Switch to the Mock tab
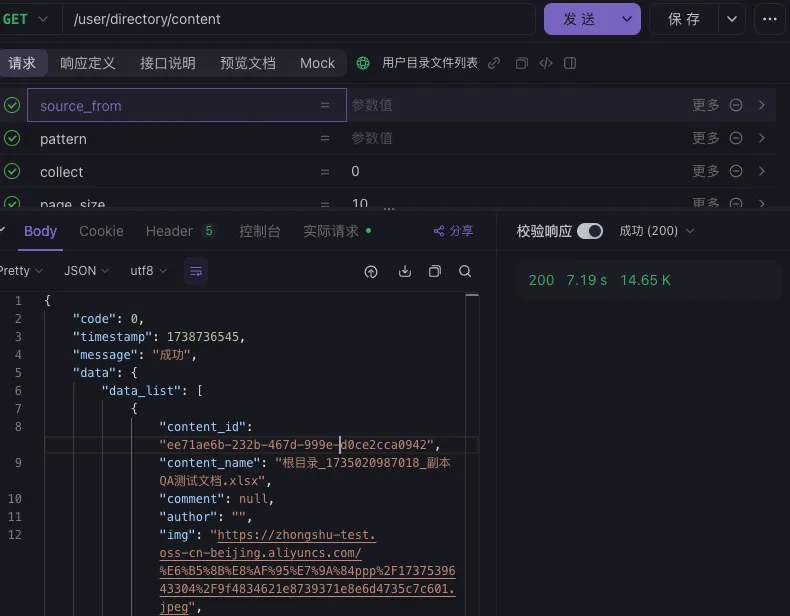 [x=317, y=63]
